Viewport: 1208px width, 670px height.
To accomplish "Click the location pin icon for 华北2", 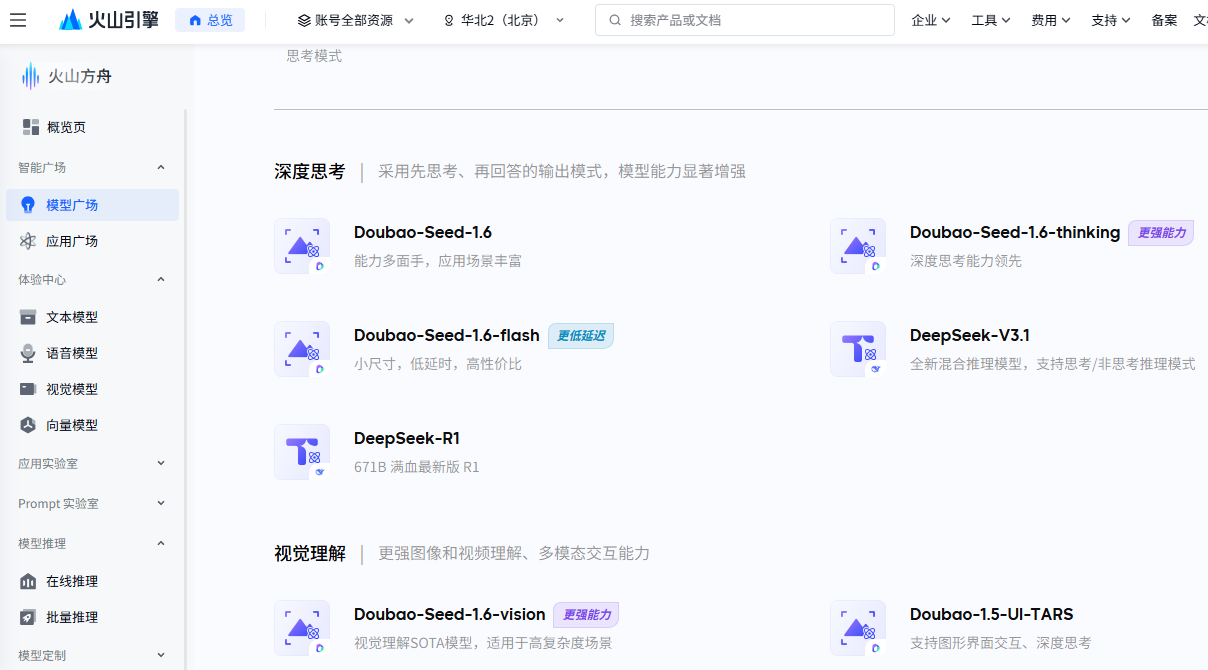I will (449, 20).
